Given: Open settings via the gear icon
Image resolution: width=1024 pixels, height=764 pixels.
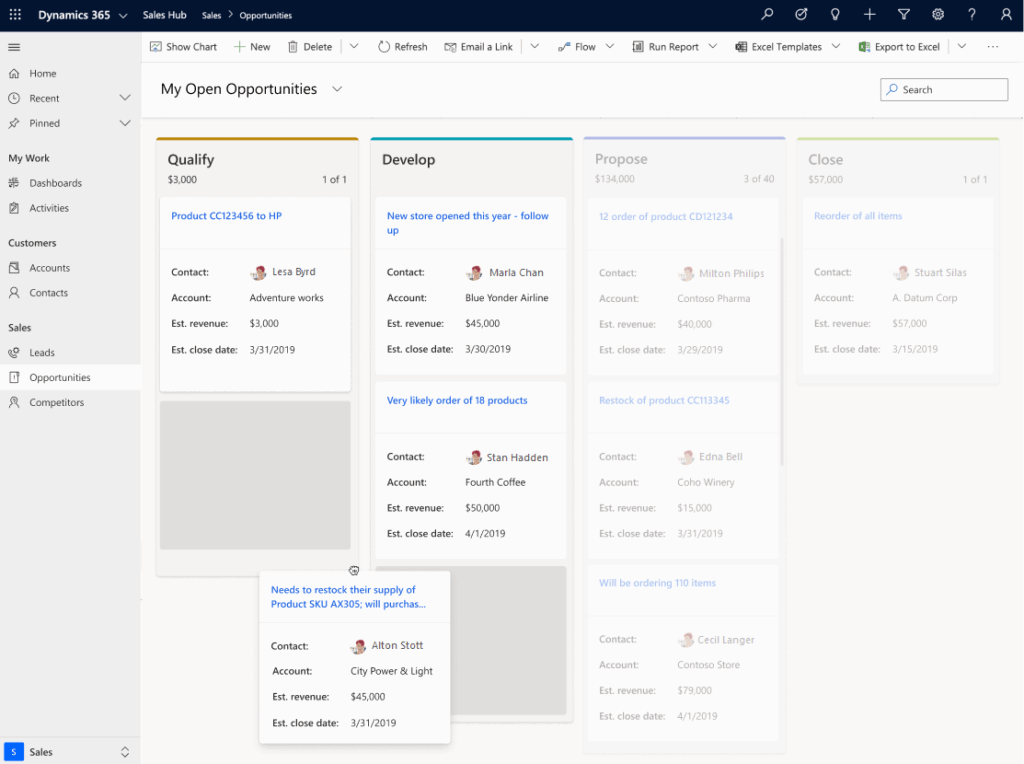Looking at the screenshot, I should coord(937,14).
